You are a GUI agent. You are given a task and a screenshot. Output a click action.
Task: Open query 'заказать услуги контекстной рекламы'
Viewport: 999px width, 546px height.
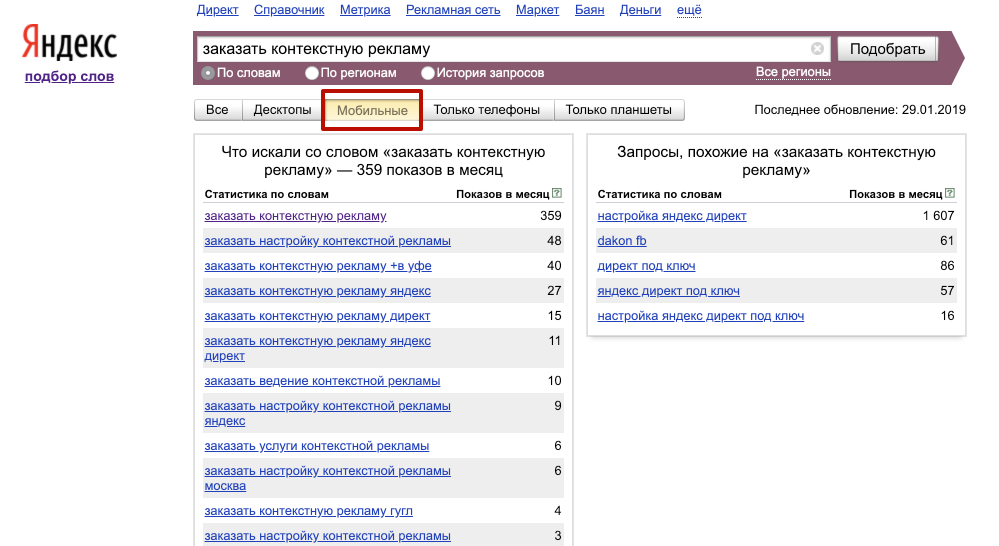click(317, 446)
